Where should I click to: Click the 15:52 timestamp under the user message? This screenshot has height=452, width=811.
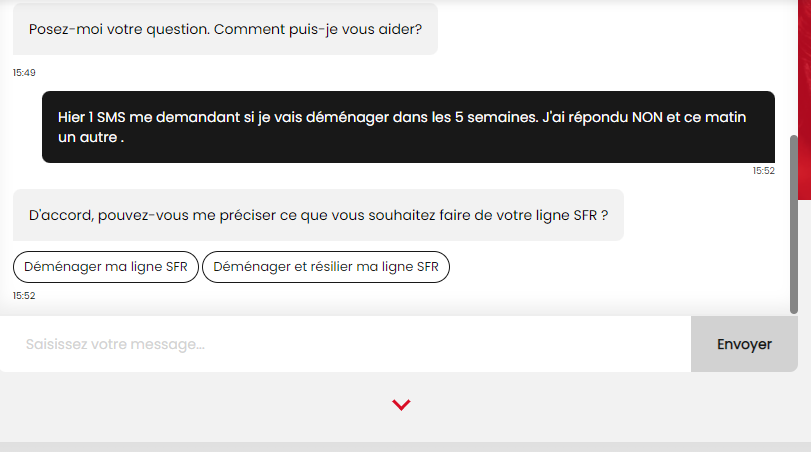click(763, 171)
